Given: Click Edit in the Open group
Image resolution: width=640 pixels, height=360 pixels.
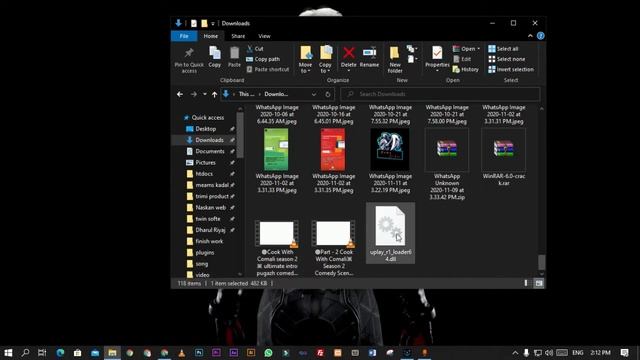Looking at the screenshot, I should coord(462,59).
